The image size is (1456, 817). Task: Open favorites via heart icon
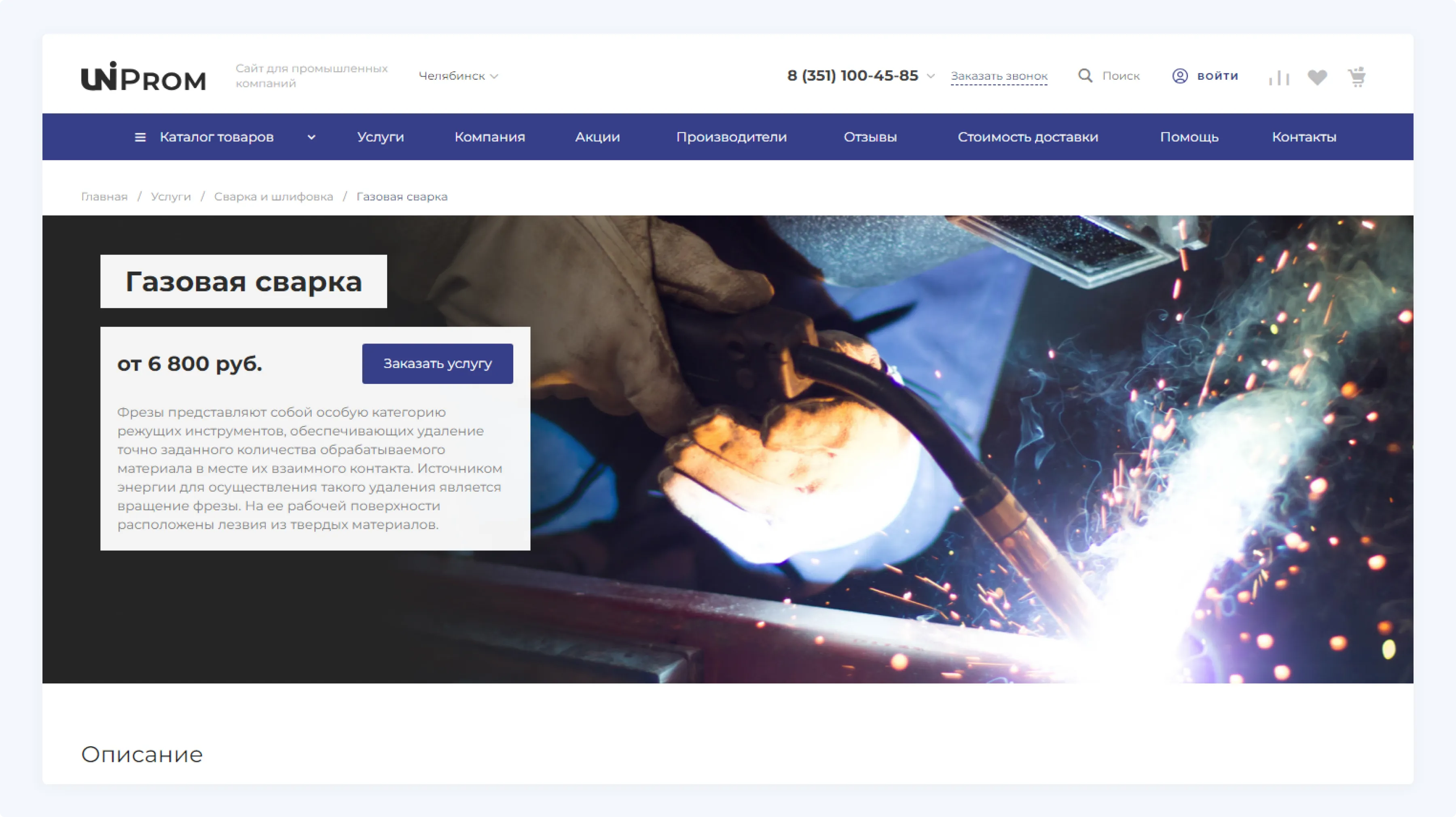pyautogui.click(x=1317, y=77)
